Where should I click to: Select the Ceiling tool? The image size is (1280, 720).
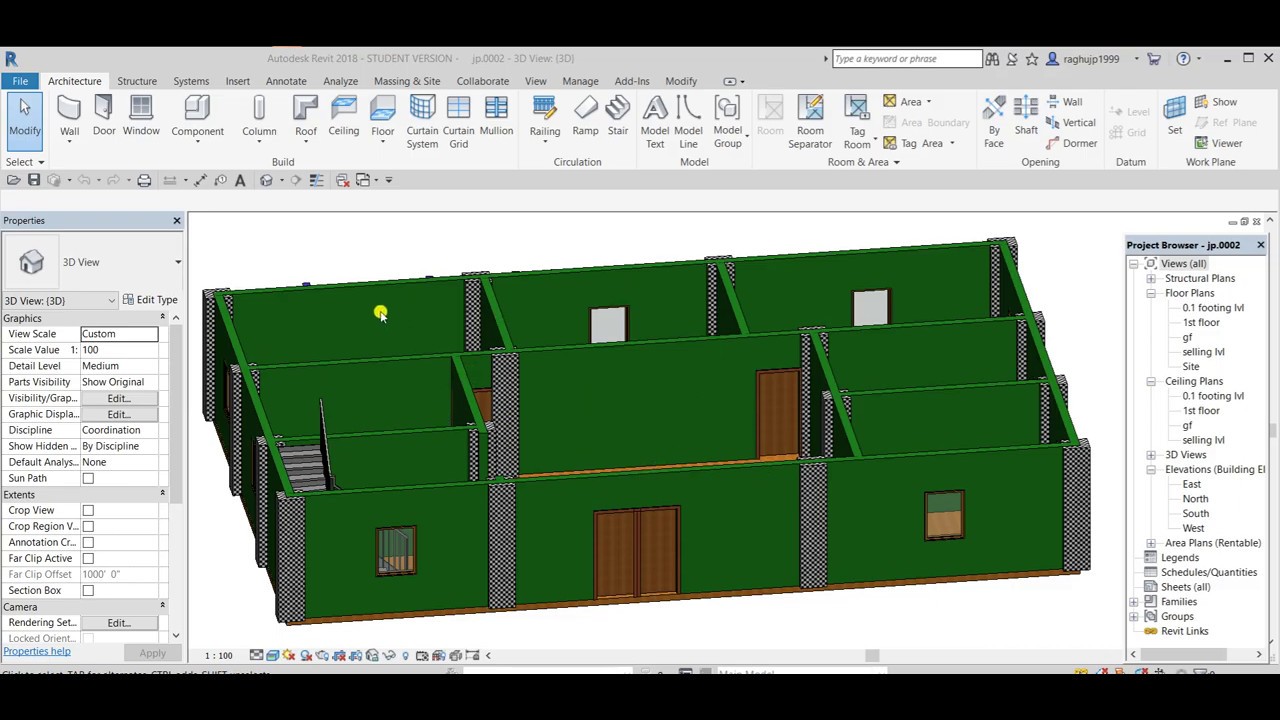pos(343,117)
